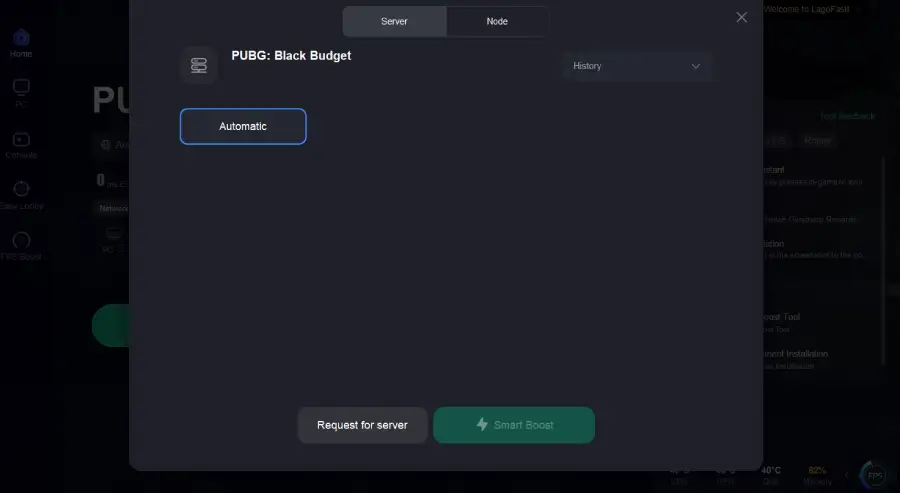Screen dimensions: 900x493
Task: Click the lightning bolt on Smart Boost
Action: 482,425
